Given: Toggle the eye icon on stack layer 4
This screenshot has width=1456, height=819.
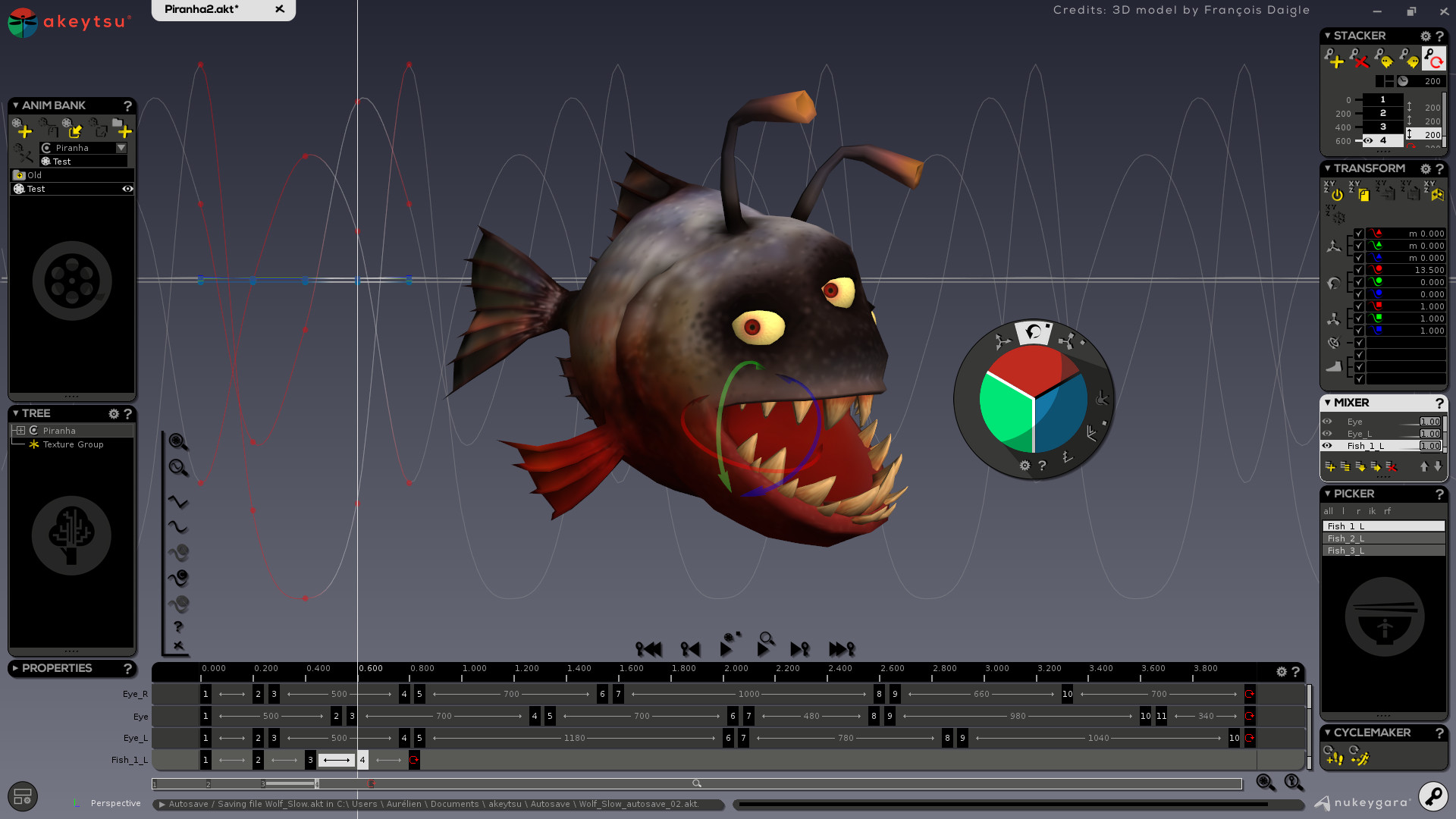Looking at the screenshot, I should (1368, 140).
